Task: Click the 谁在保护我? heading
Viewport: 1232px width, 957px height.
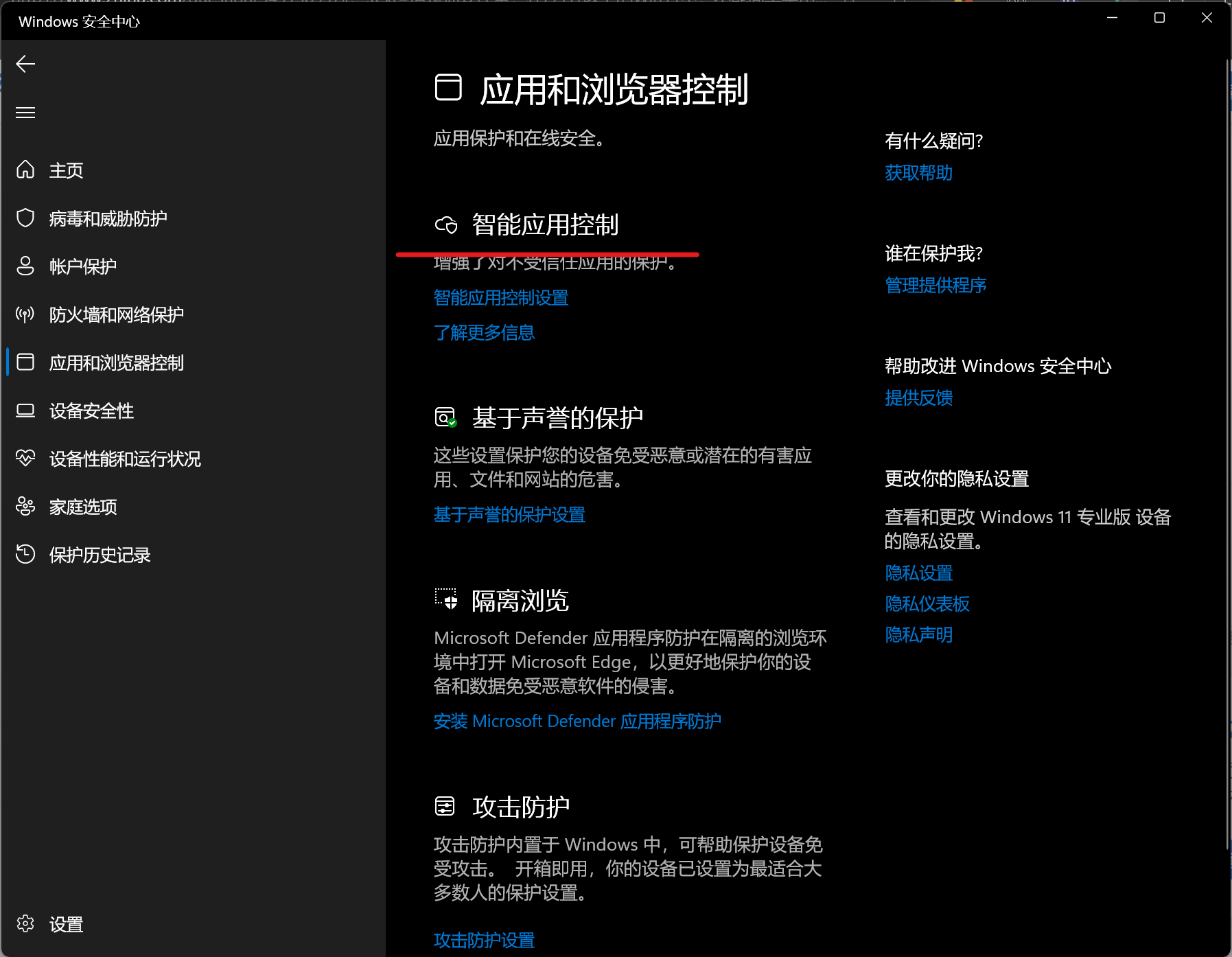Action: [x=934, y=253]
